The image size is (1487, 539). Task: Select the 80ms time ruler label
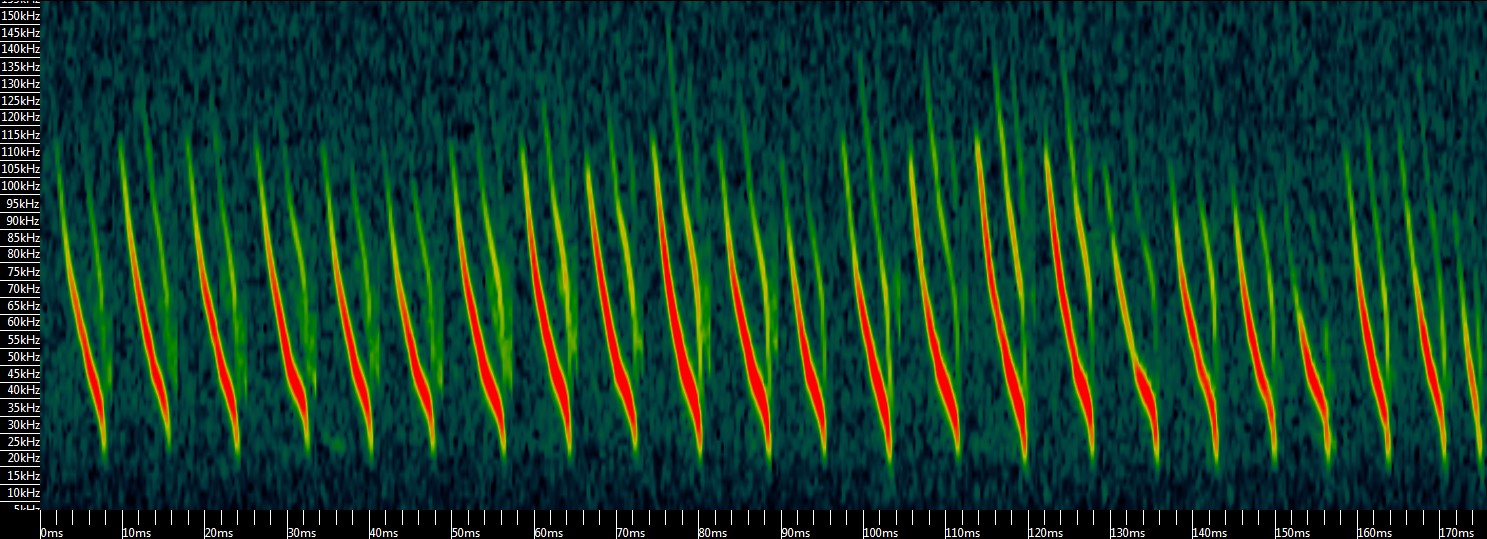pos(712,533)
